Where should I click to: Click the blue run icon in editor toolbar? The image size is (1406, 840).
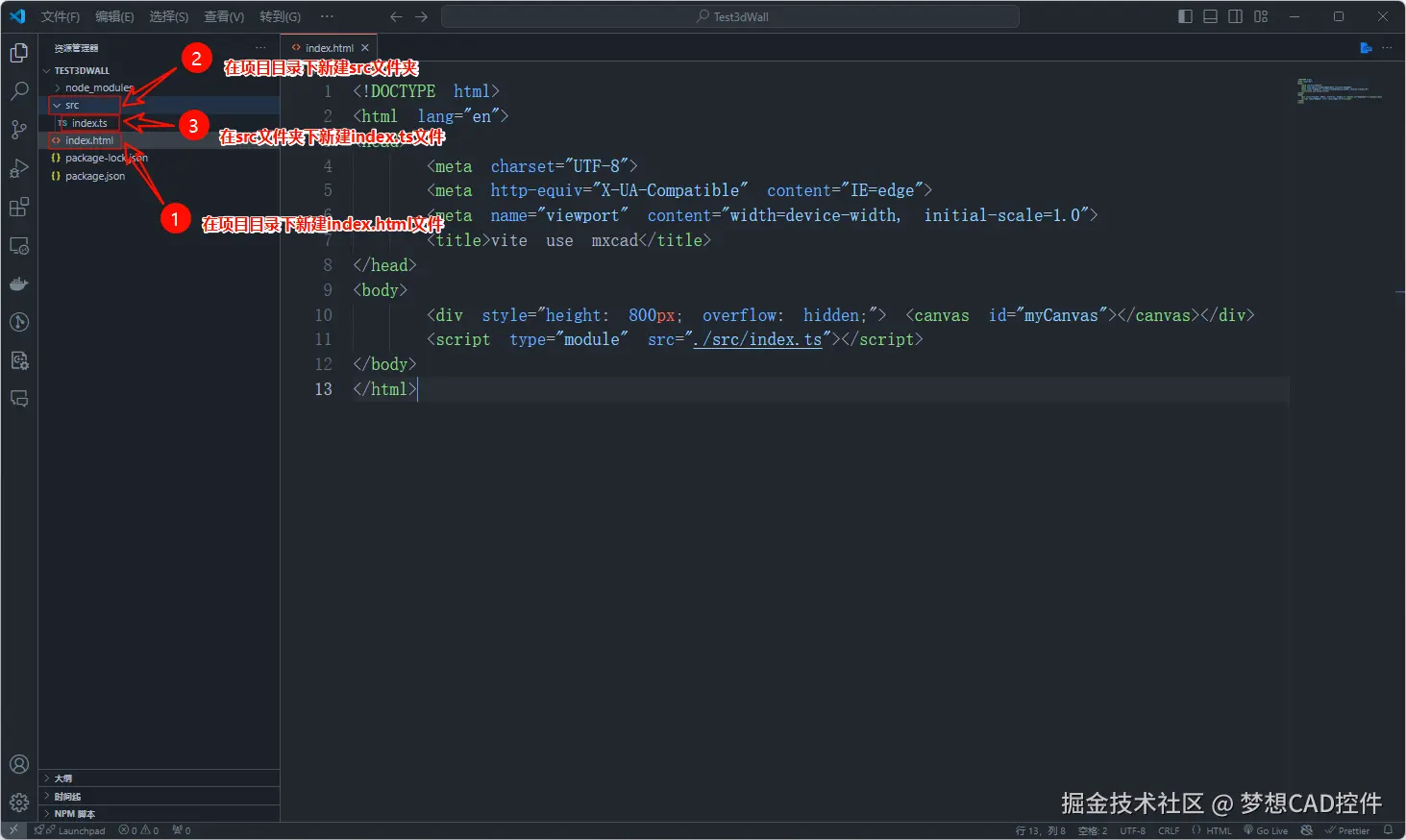1366,47
